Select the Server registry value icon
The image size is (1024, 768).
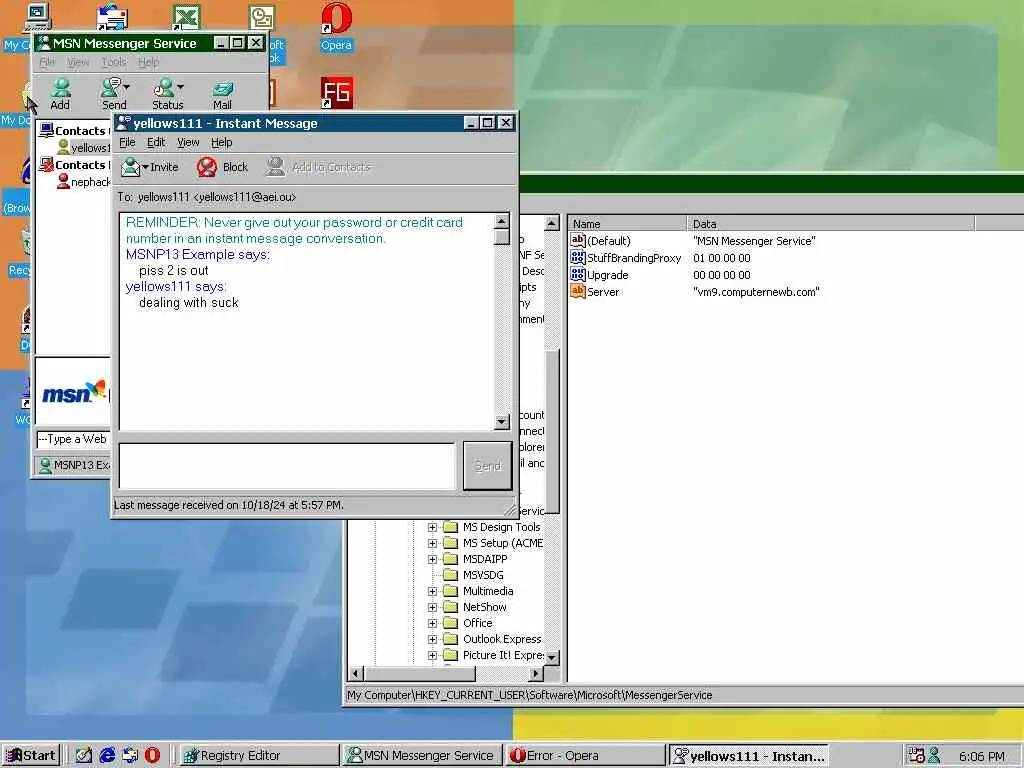[x=577, y=292]
